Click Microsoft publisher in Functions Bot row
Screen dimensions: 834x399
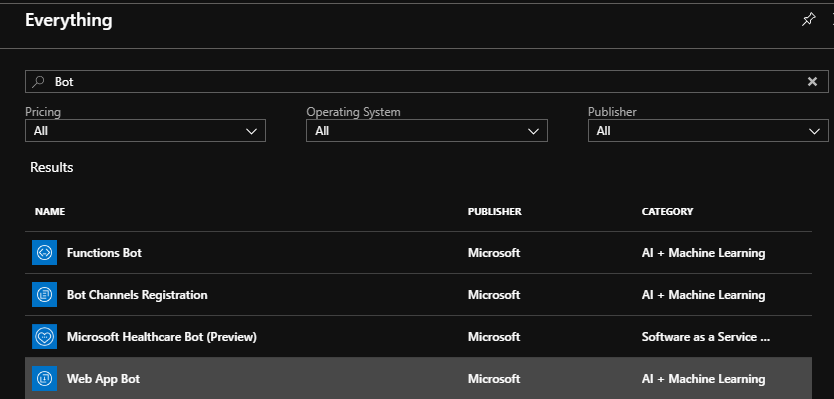click(494, 253)
